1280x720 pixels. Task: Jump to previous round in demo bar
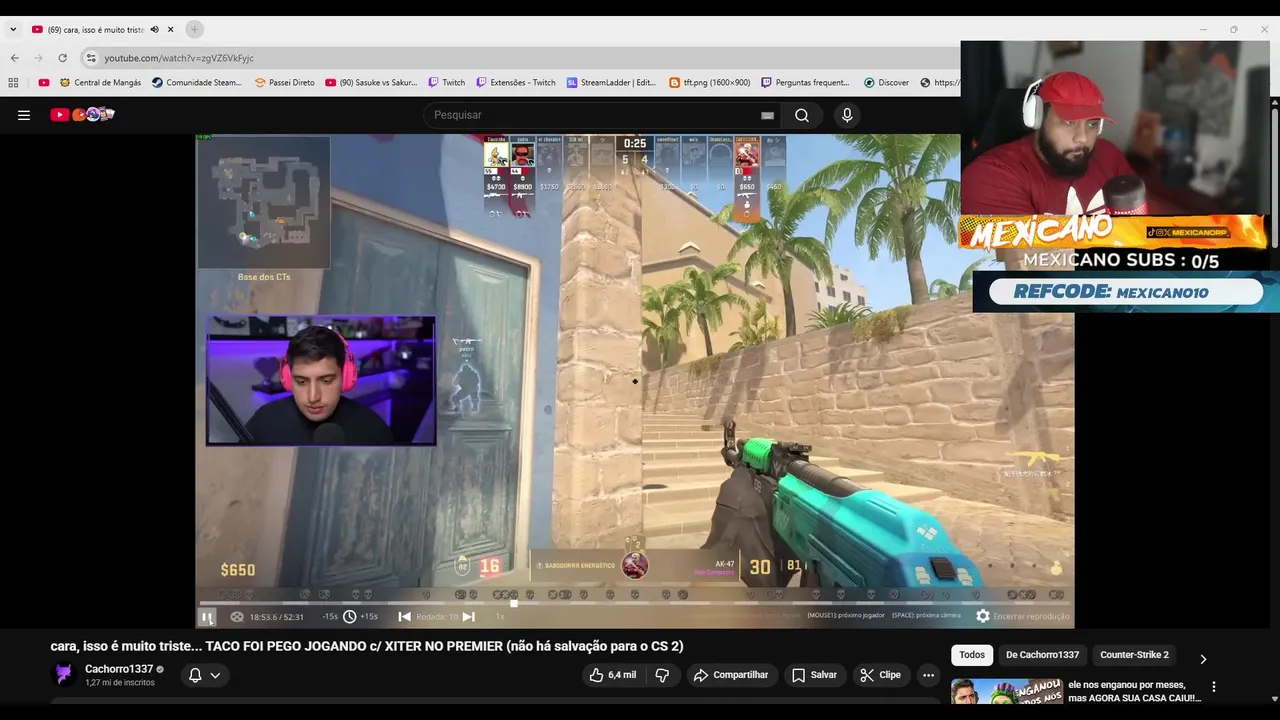404,617
